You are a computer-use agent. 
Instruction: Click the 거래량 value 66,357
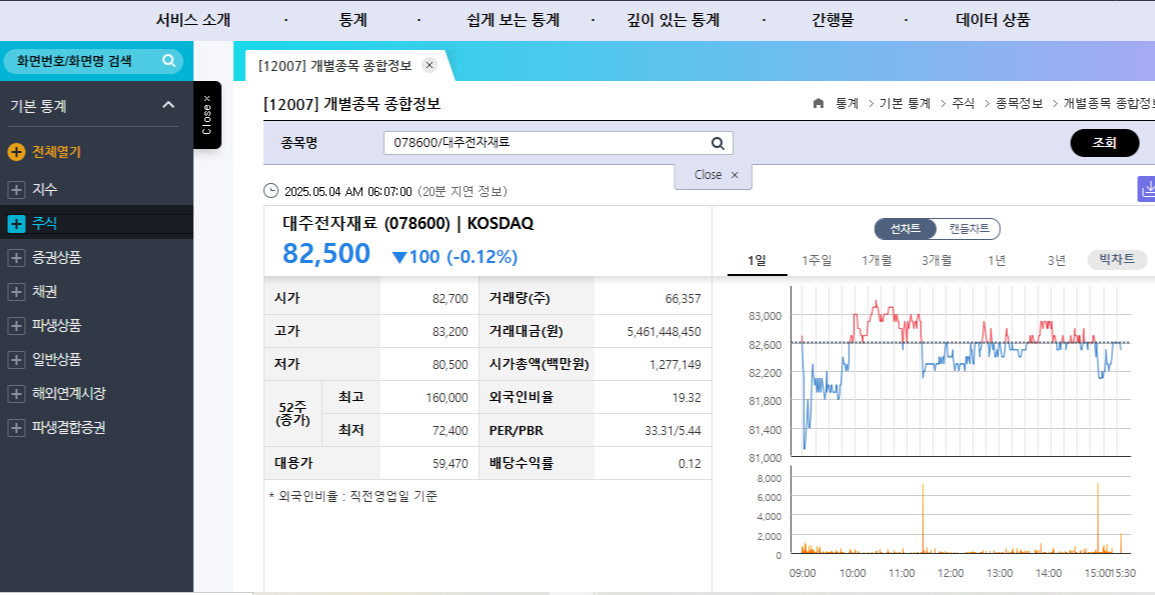[683, 299]
